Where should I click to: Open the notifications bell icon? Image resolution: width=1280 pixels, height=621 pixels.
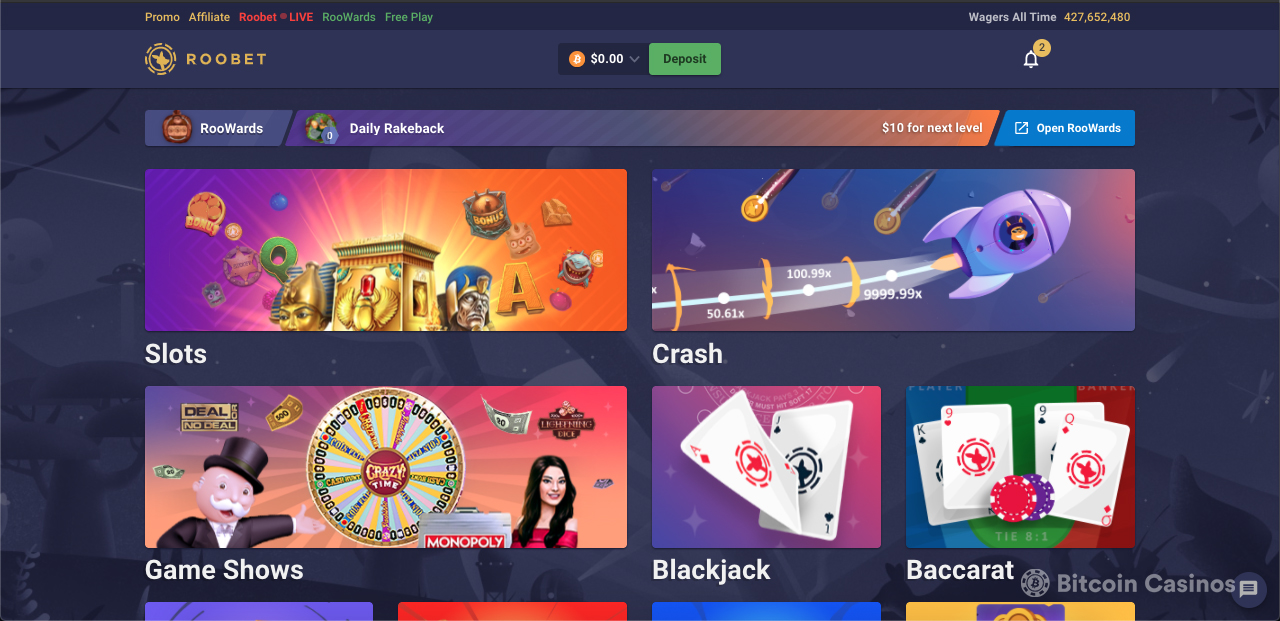tap(1031, 59)
